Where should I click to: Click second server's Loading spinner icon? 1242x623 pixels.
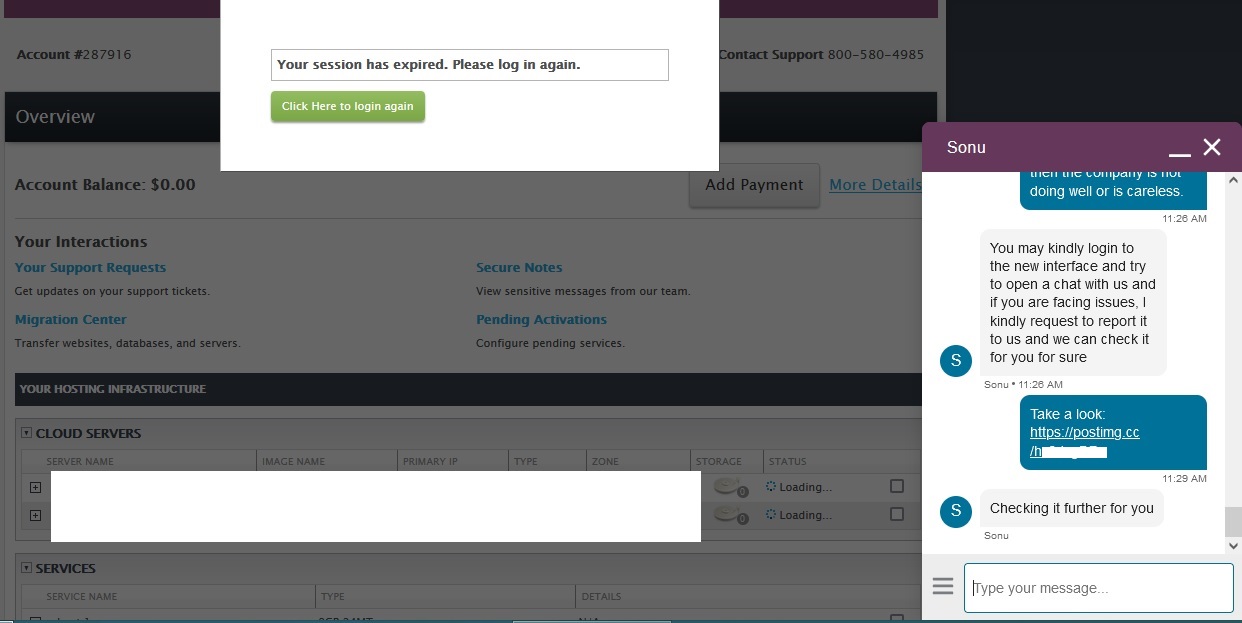coord(771,515)
